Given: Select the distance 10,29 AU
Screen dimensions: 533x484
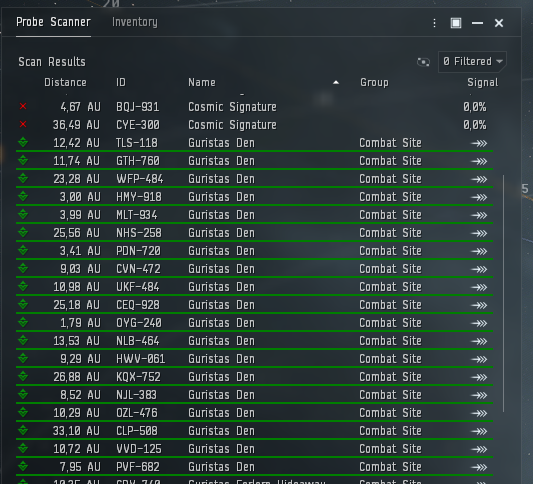Looking at the screenshot, I should (x=77, y=413).
